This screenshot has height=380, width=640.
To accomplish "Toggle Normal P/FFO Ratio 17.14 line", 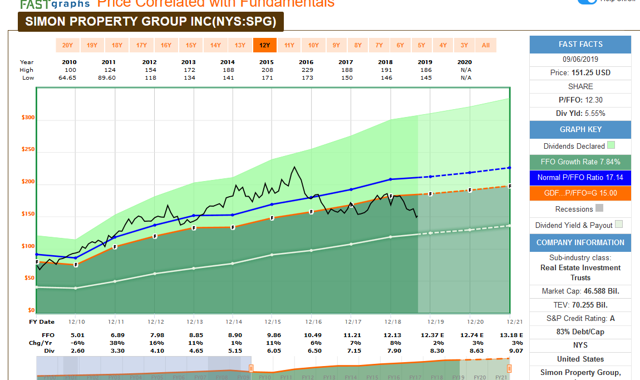I will click(580, 178).
